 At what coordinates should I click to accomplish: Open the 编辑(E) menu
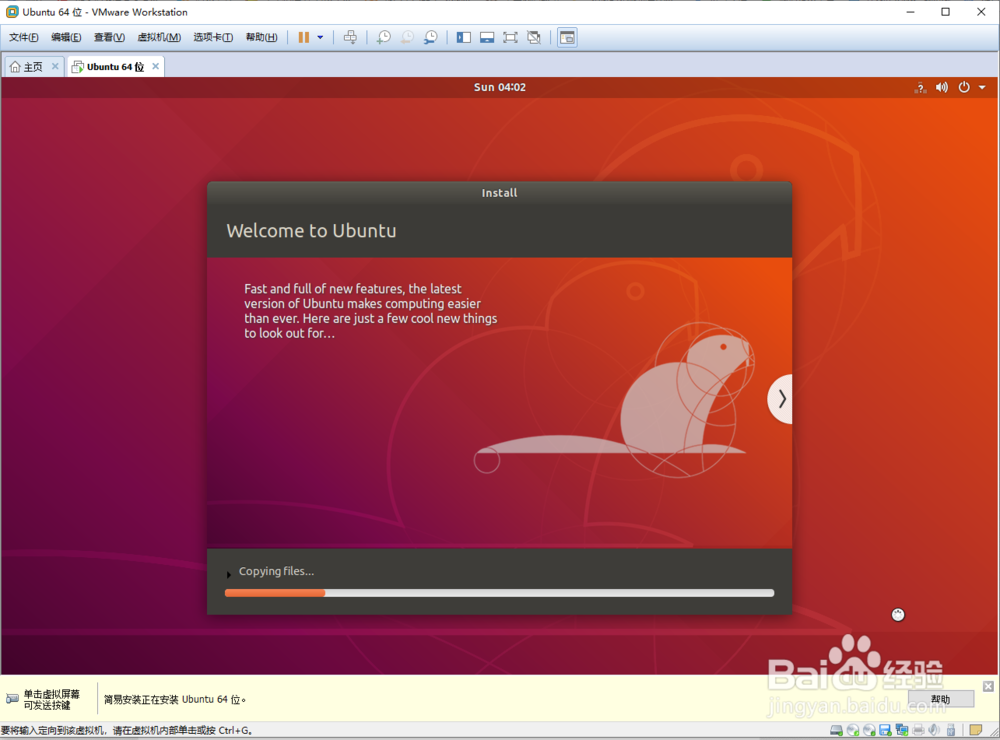pyautogui.click(x=66, y=38)
